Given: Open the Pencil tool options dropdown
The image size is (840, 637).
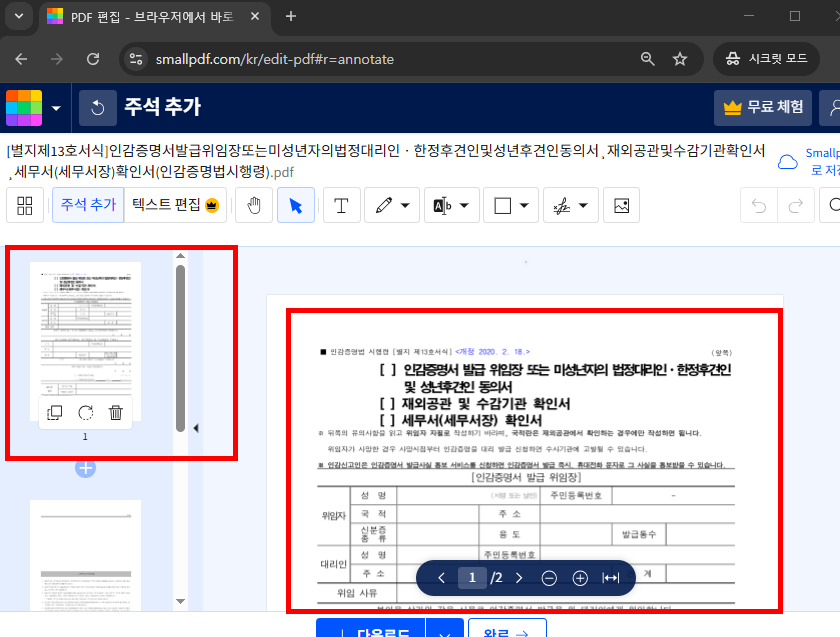Looking at the screenshot, I should point(404,205).
